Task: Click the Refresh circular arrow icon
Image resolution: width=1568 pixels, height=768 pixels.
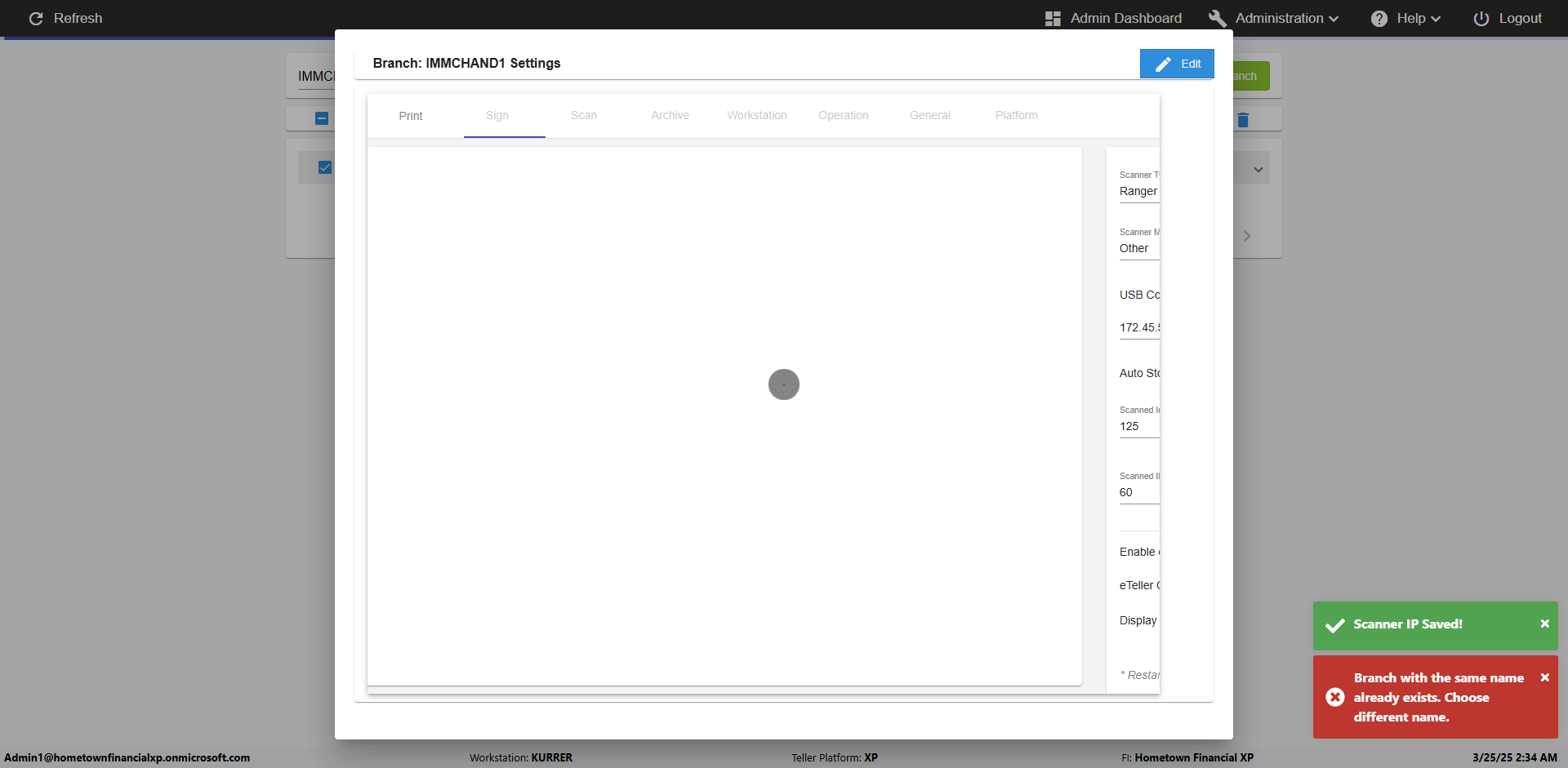Action: [36, 19]
